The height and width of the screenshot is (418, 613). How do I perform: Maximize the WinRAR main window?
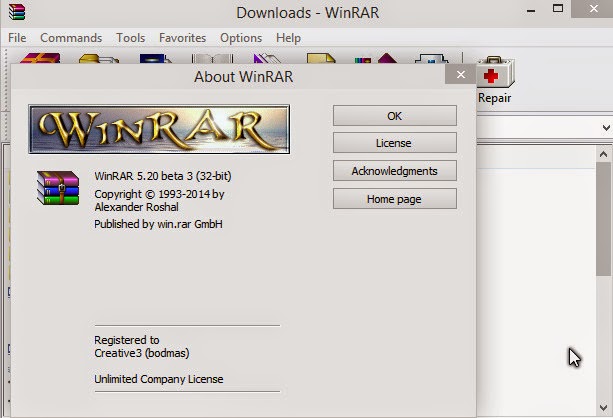[558, 9]
